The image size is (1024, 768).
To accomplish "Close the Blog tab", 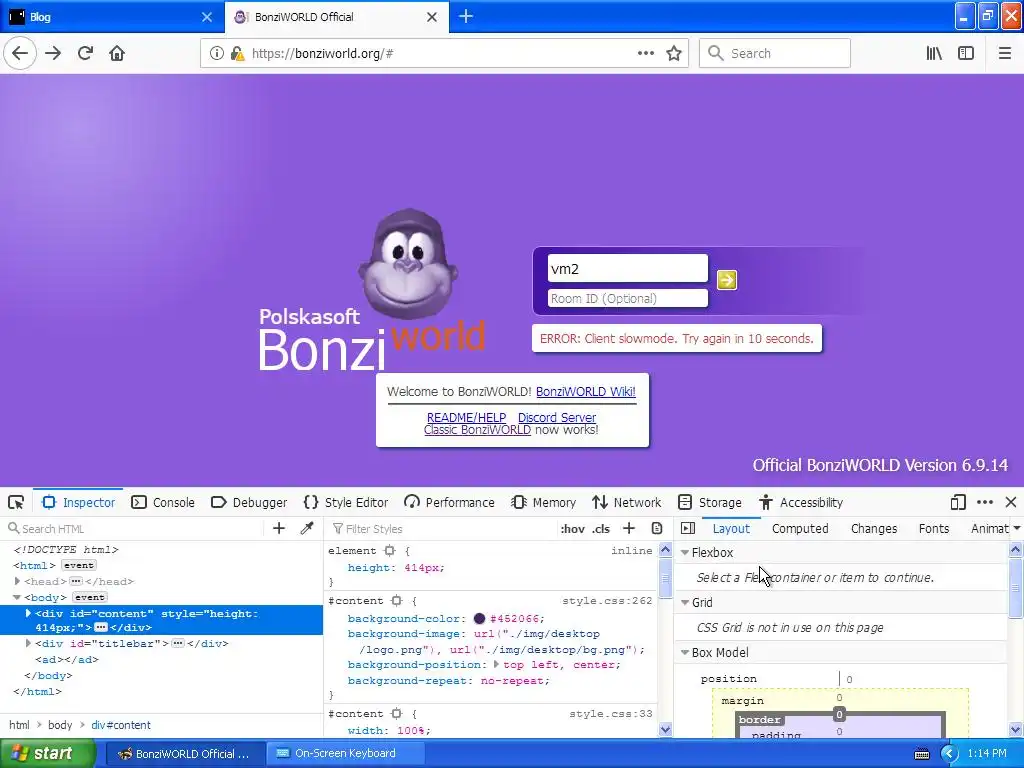I will point(207,17).
